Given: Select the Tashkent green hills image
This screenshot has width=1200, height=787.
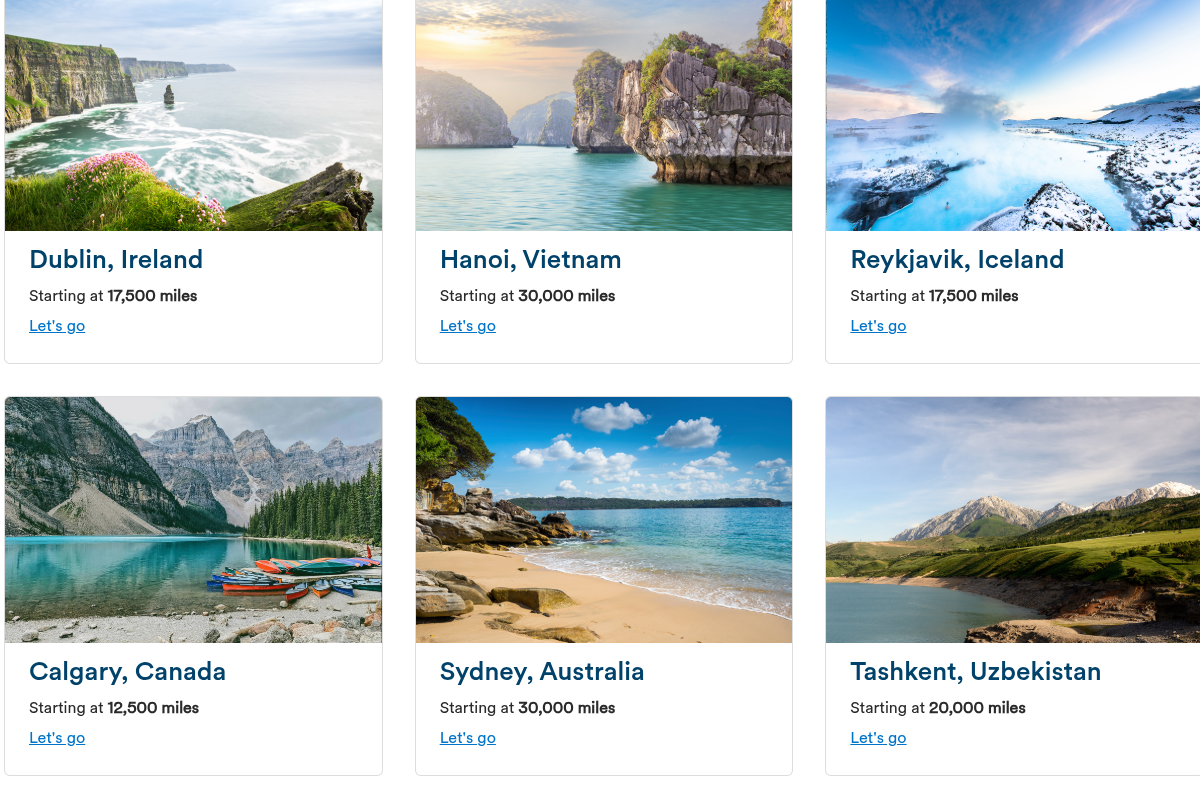Looking at the screenshot, I should [x=1012, y=520].
